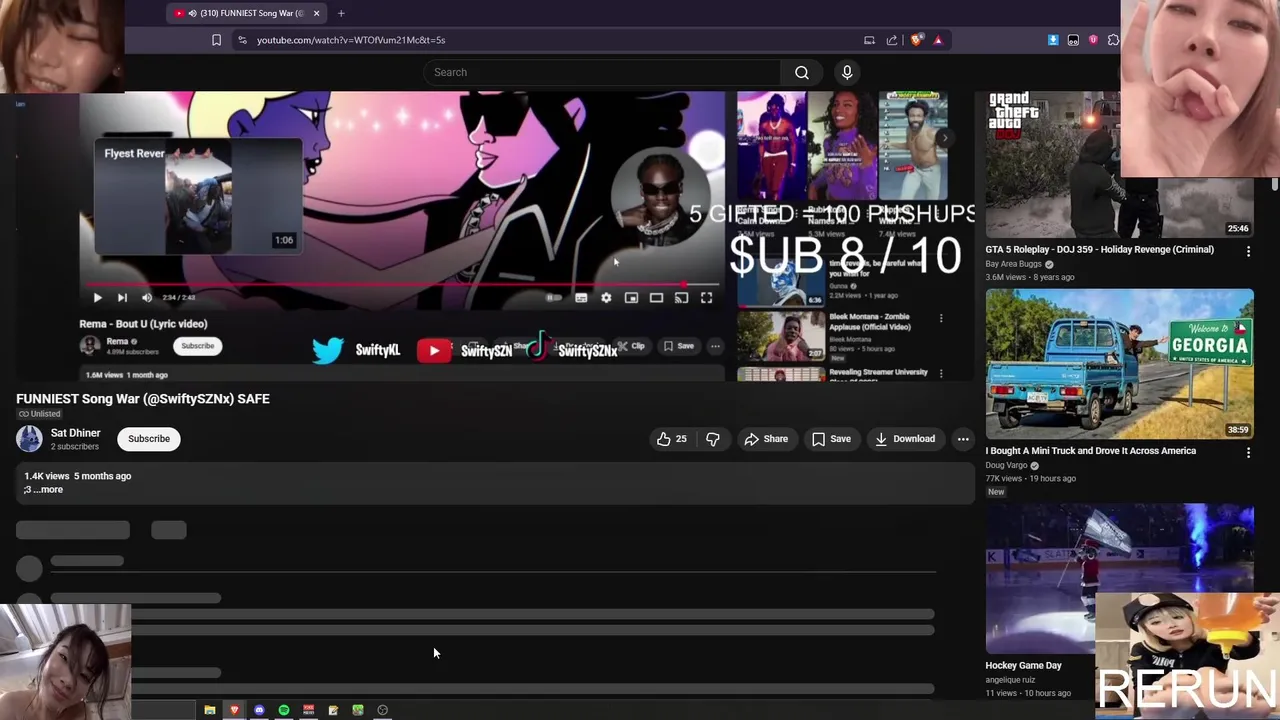This screenshot has width=1280, height=720.
Task: Enter fullscreen in embedded player
Action: tap(706, 298)
